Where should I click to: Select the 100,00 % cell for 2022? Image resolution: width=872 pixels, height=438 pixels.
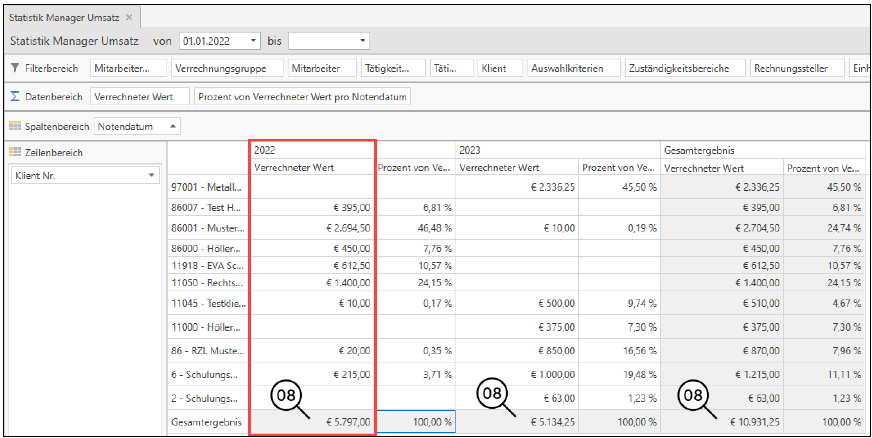pyautogui.click(x=416, y=423)
